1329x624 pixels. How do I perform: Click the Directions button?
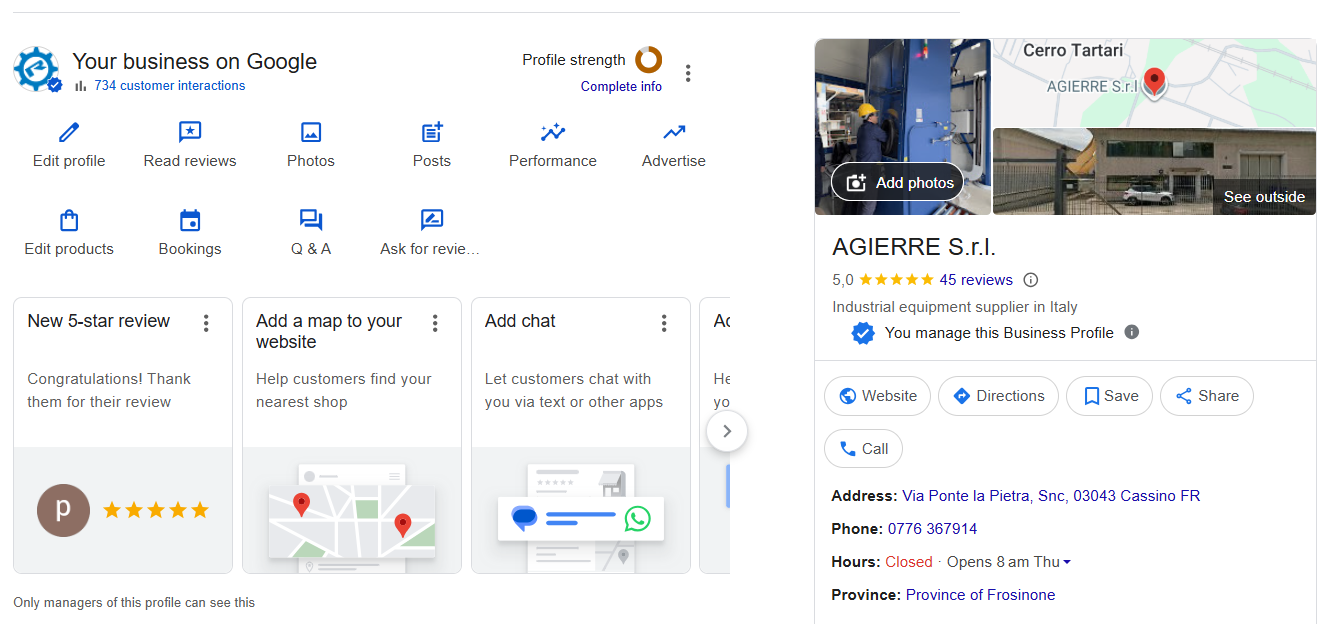[x=998, y=396]
